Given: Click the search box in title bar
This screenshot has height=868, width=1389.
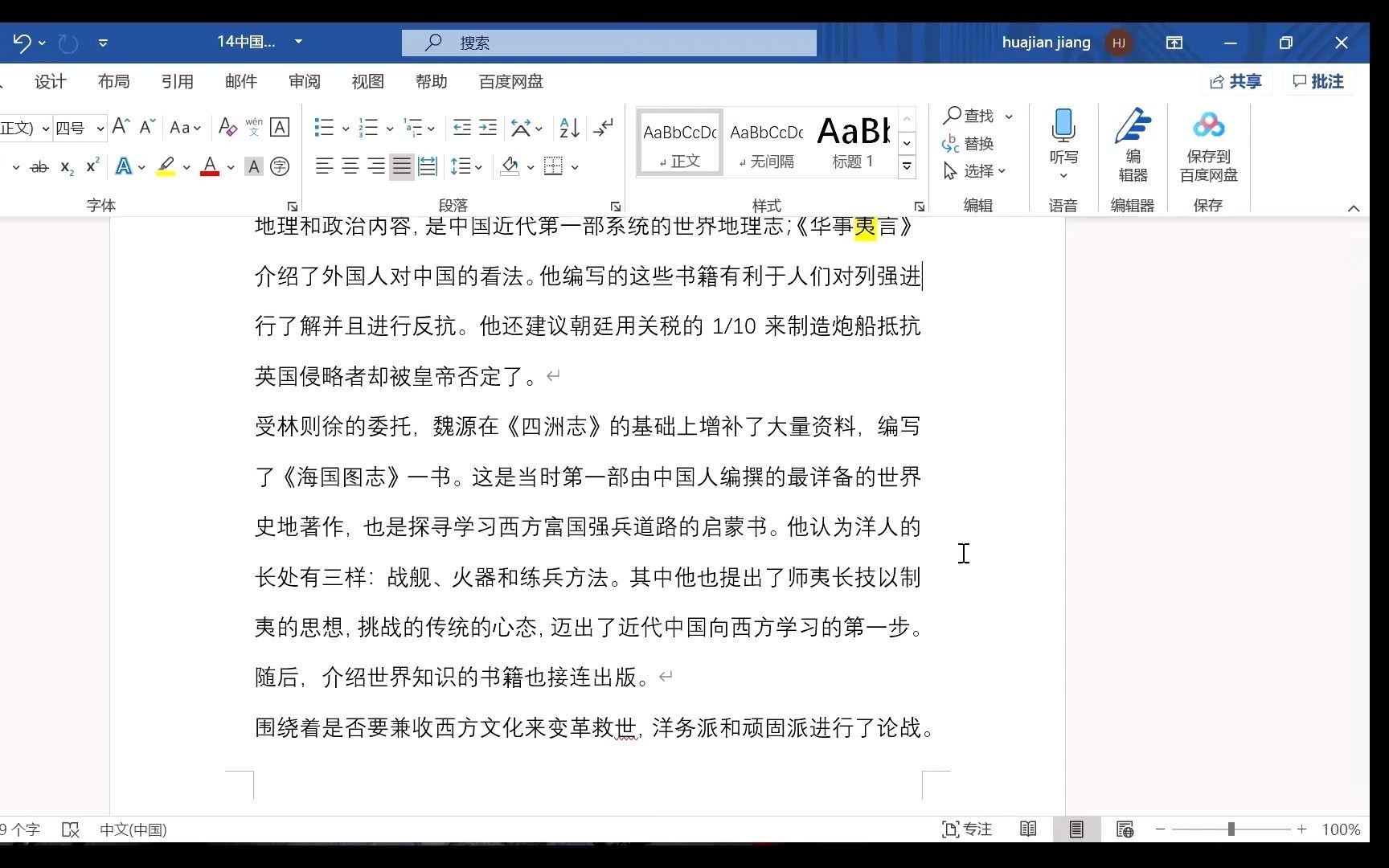Looking at the screenshot, I should (x=609, y=43).
